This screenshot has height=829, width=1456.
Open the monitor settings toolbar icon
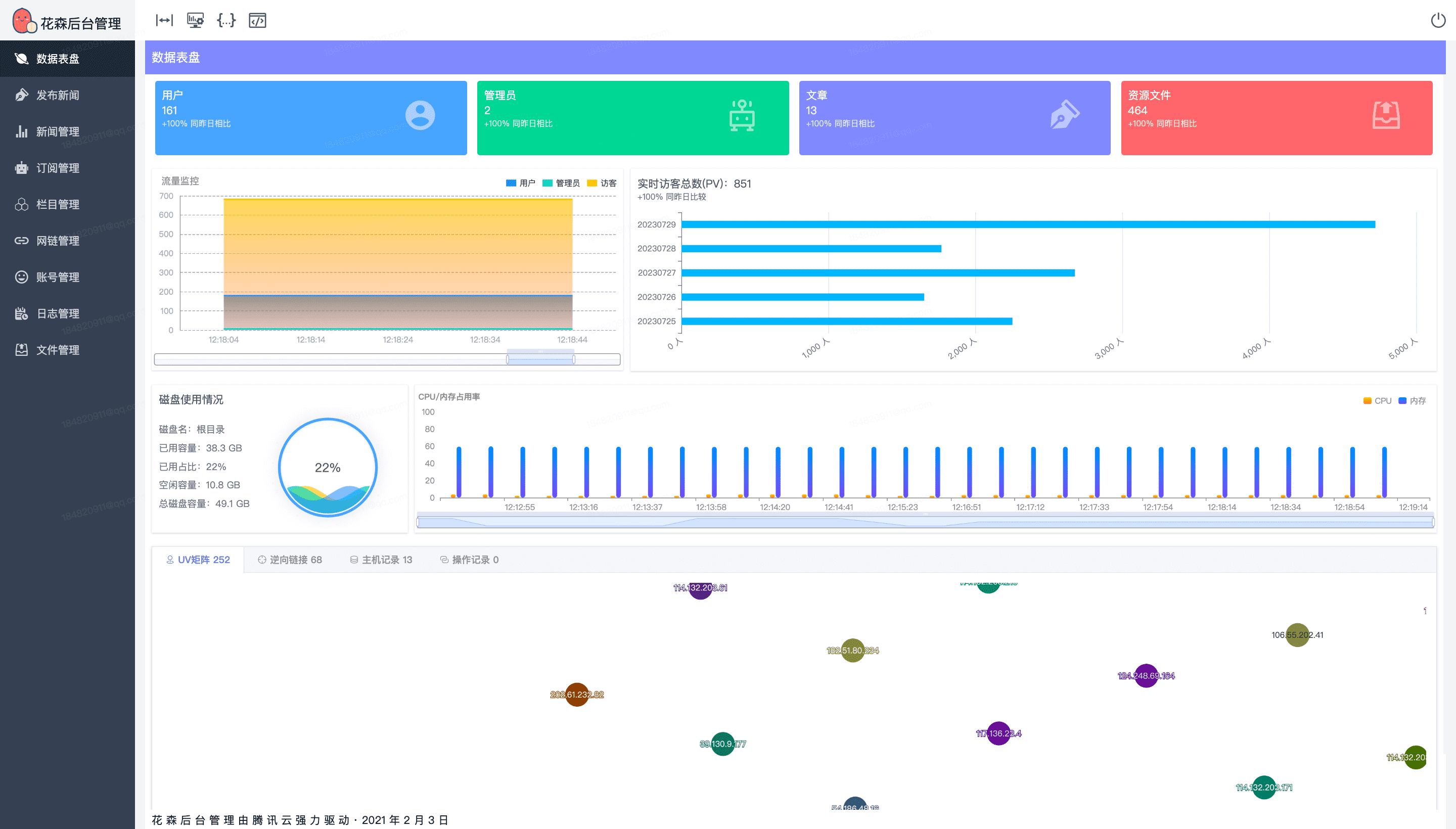coord(195,21)
